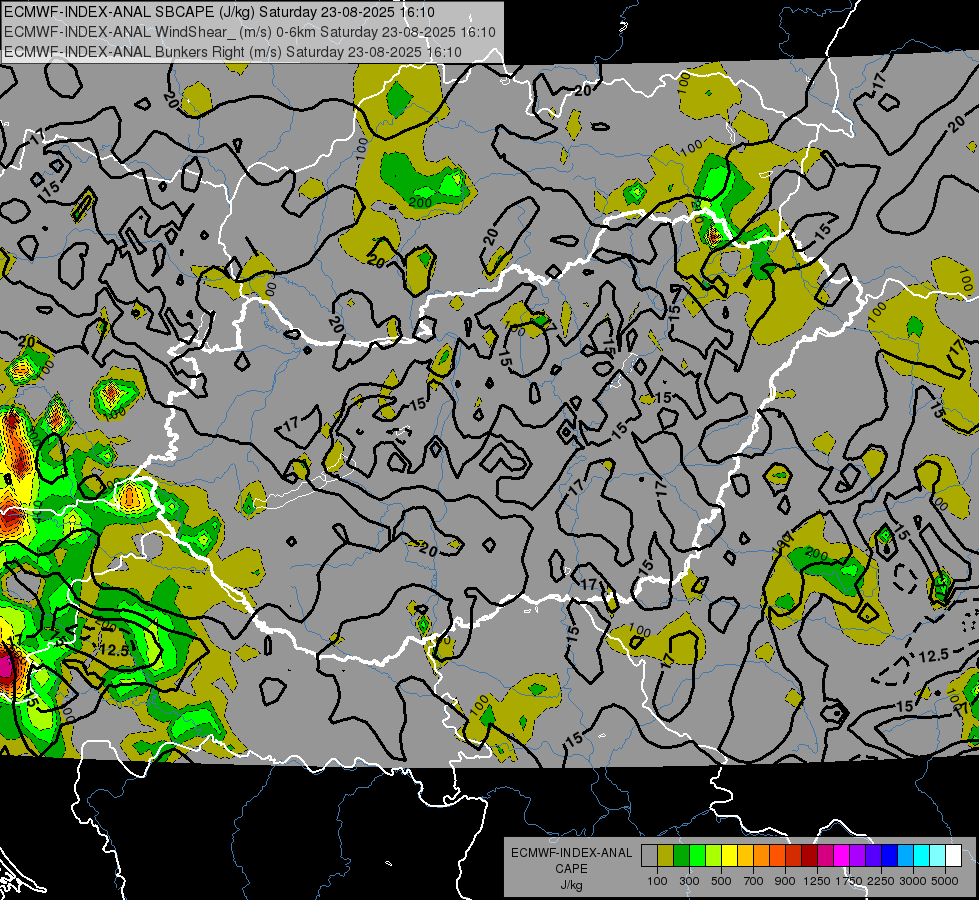Pick the pure blue legend swatch
The height and width of the screenshot is (900, 979).
(x=889, y=856)
